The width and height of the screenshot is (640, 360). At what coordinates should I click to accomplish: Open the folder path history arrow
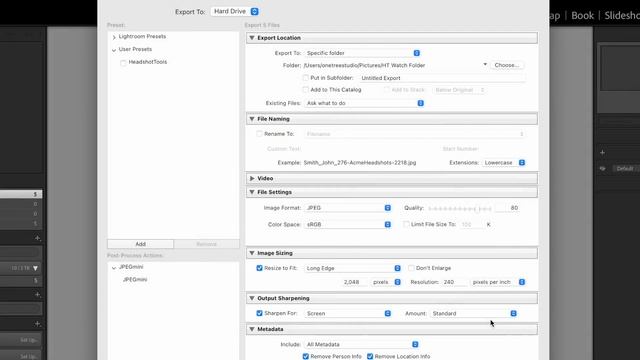click(x=485, y=64)
